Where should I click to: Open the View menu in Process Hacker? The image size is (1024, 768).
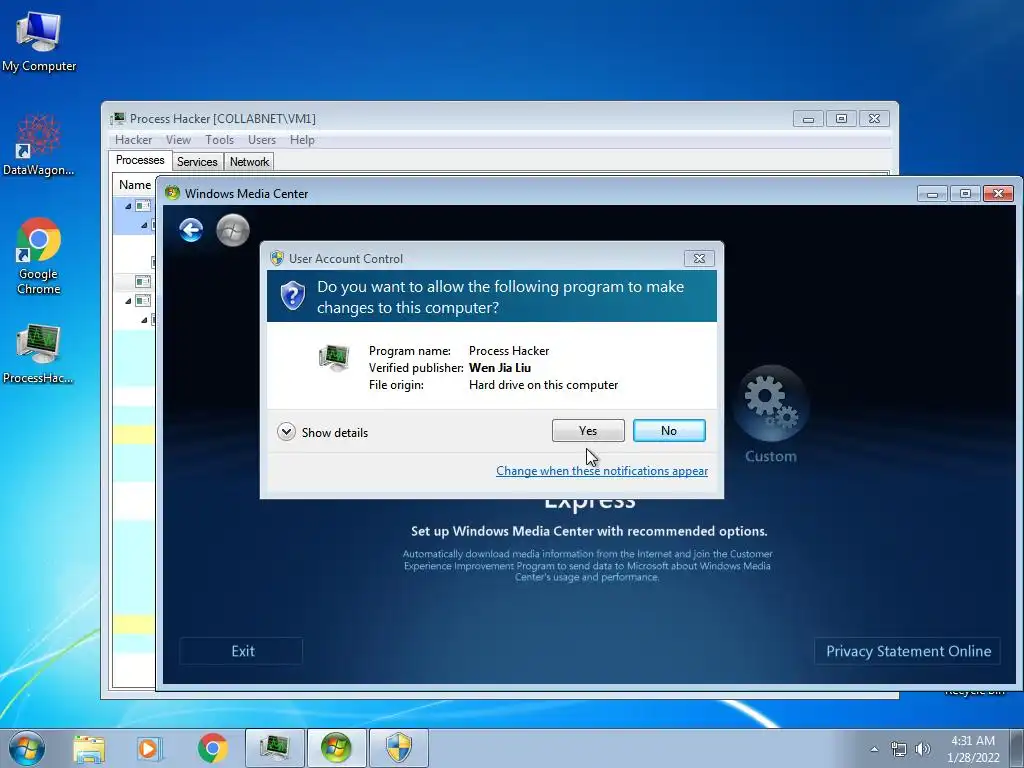click(178, 140)
